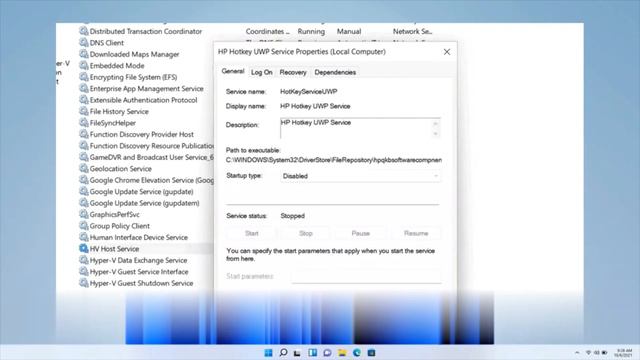640x360 pixels.
Task: Switch to the Log On tab
Action: point(262,72)
